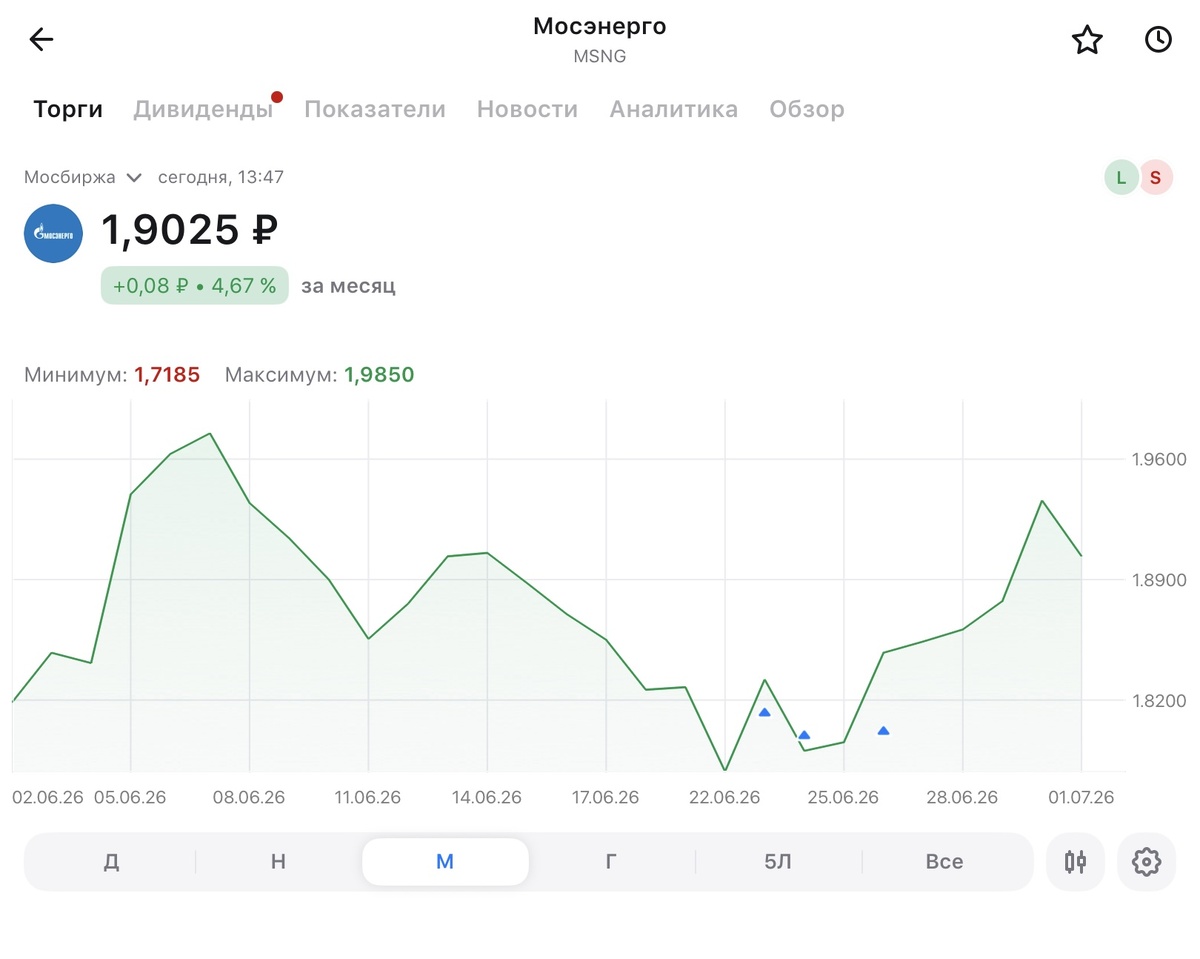Switch to candlestick chart view icon
Image resolution: width=1200 pixels, height=959 pixels.
(x=1075, y=861)
